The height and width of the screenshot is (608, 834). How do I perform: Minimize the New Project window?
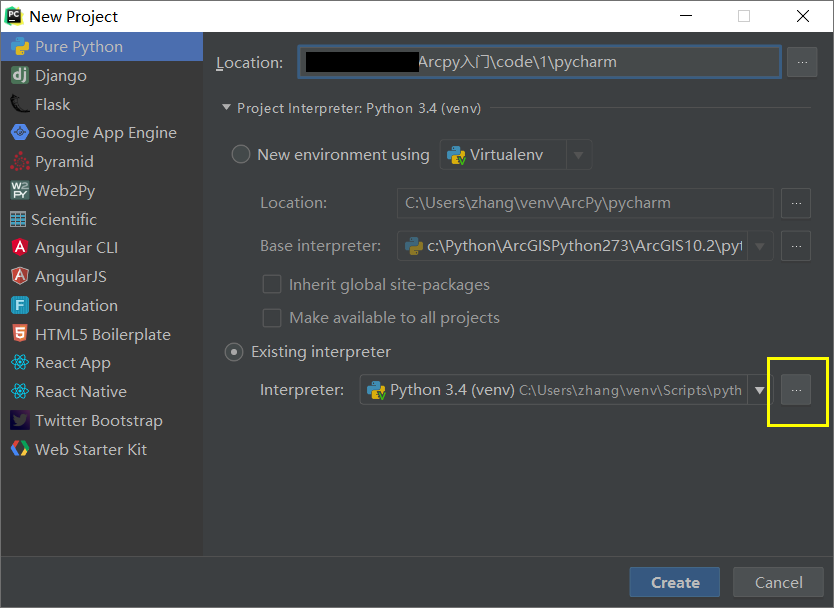click(686, 16)
